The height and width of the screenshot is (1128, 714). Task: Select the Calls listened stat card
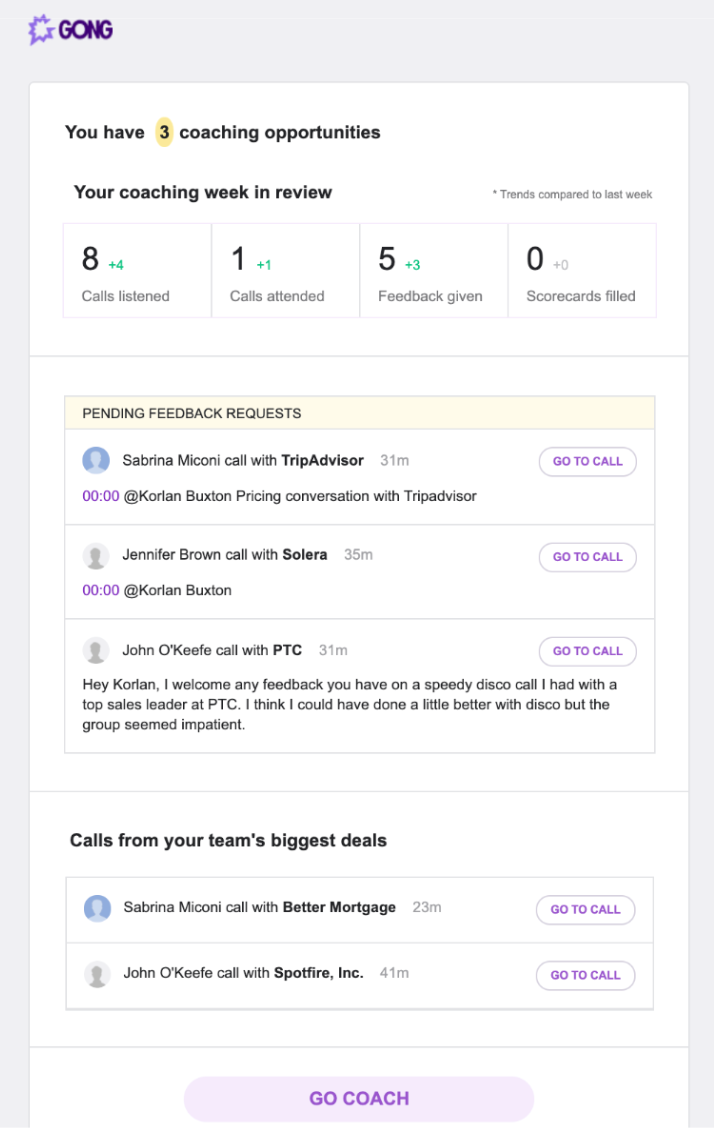(137, 270)
